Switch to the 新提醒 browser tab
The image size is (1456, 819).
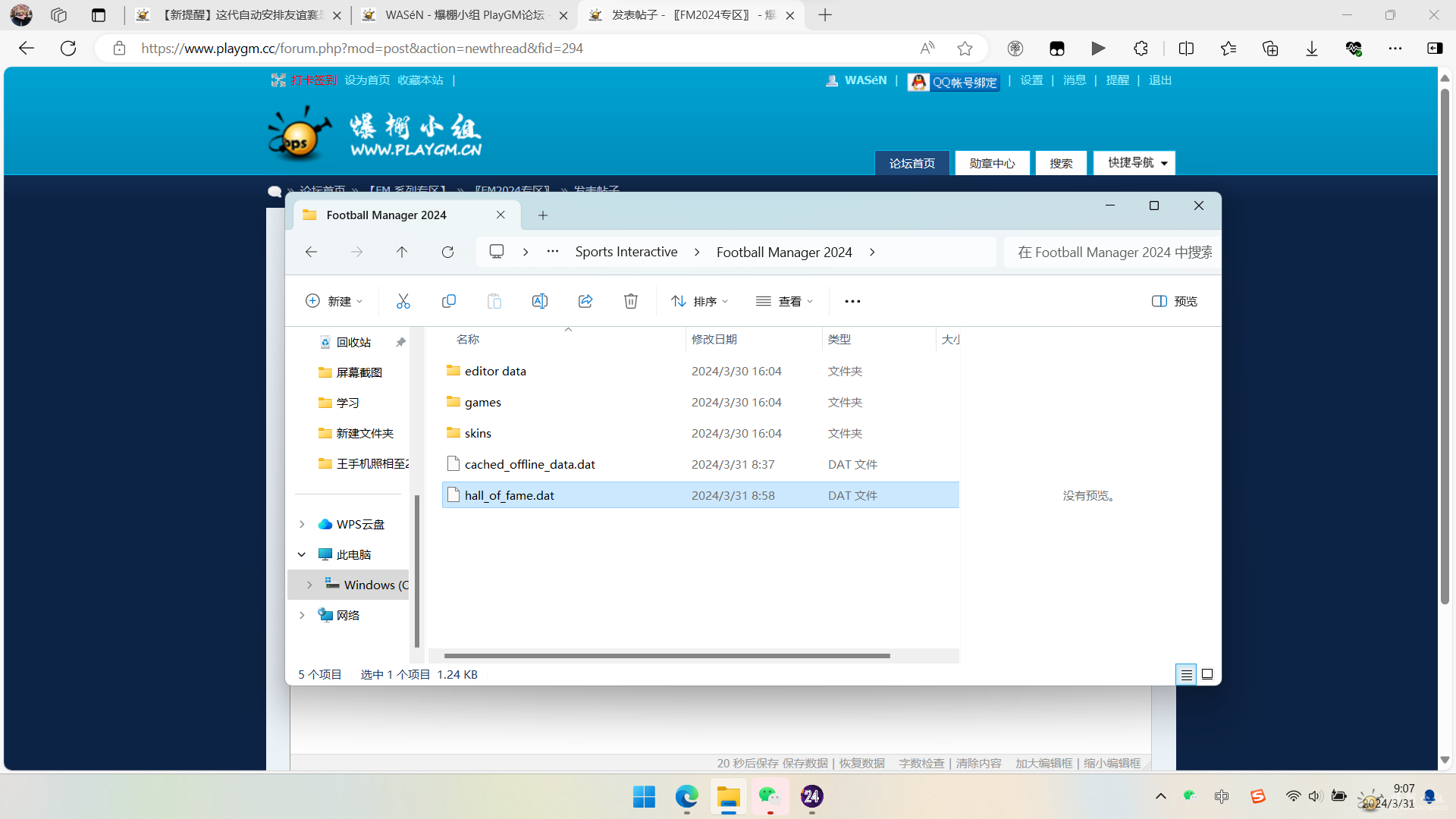238,15
